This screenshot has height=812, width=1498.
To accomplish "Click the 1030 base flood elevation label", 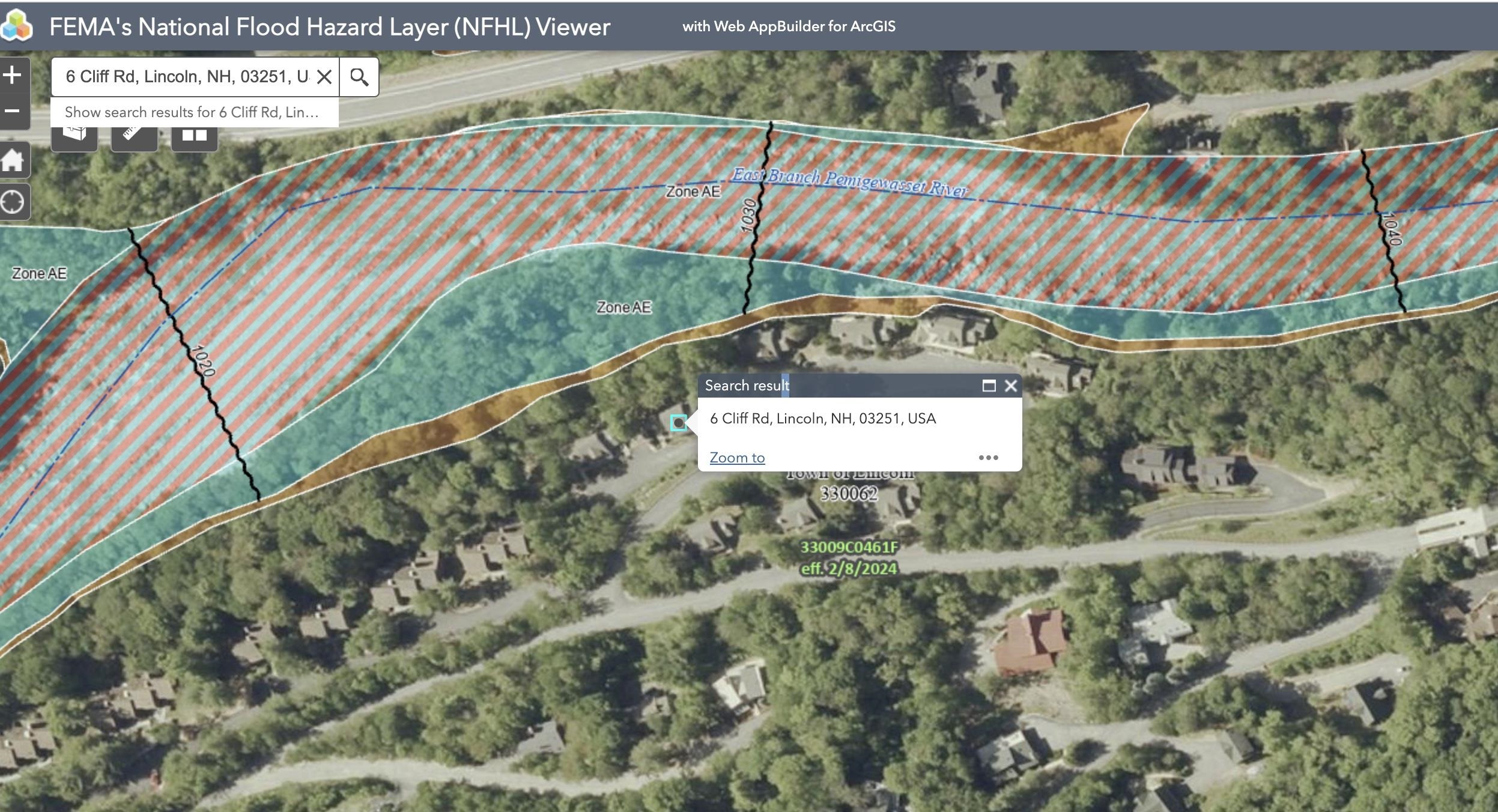I will 748,215.
